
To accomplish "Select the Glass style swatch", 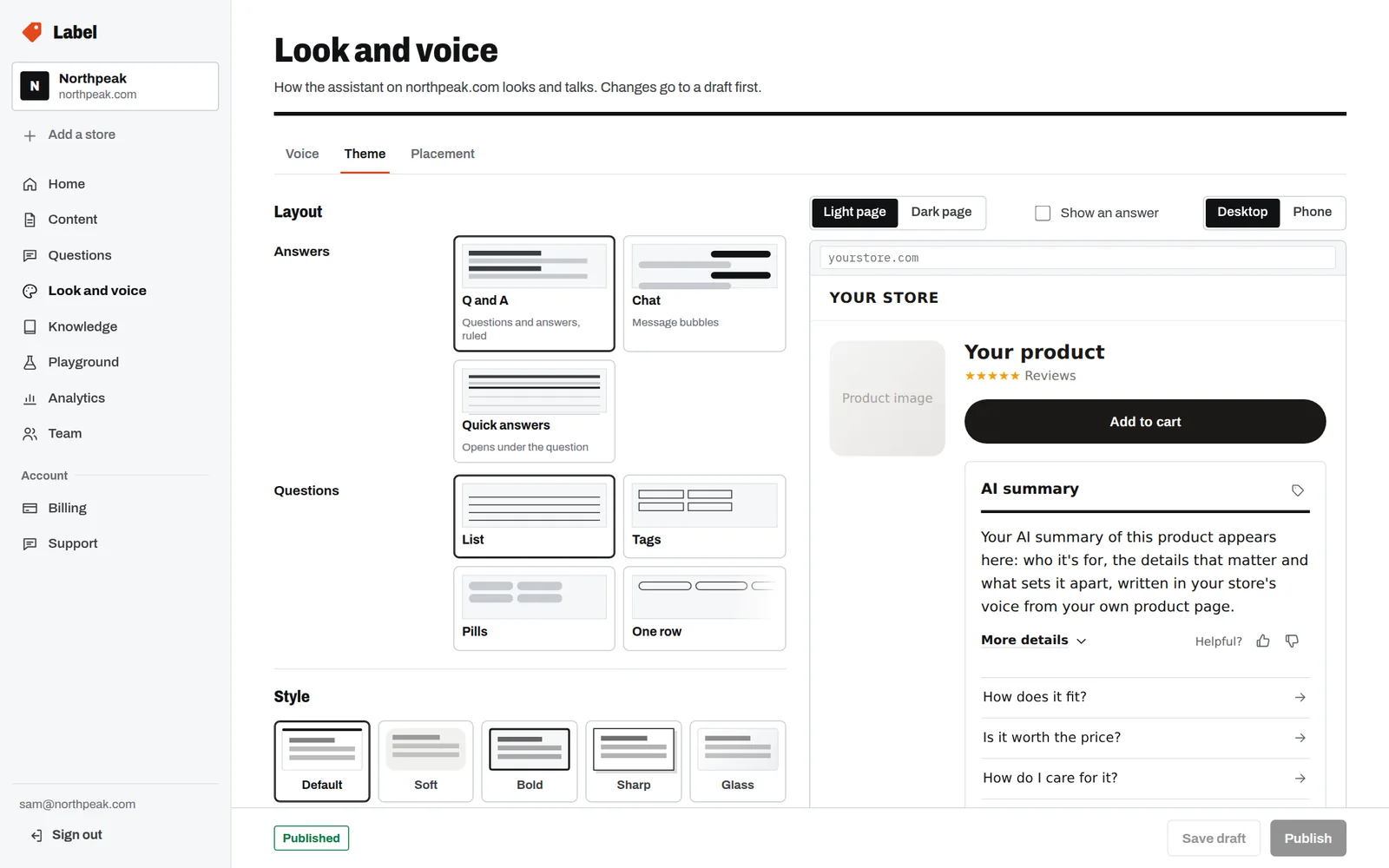I will pyautogui.click(x=738, y=761).
